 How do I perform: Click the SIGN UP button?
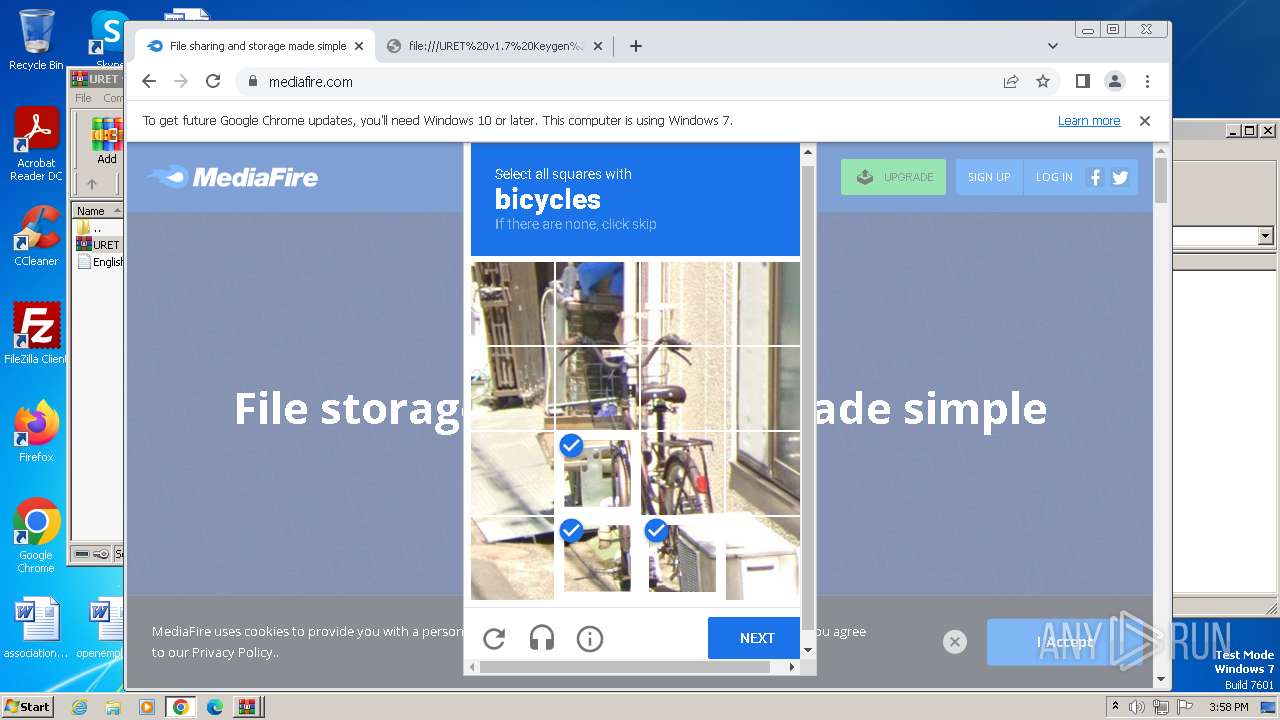[989, 177]
